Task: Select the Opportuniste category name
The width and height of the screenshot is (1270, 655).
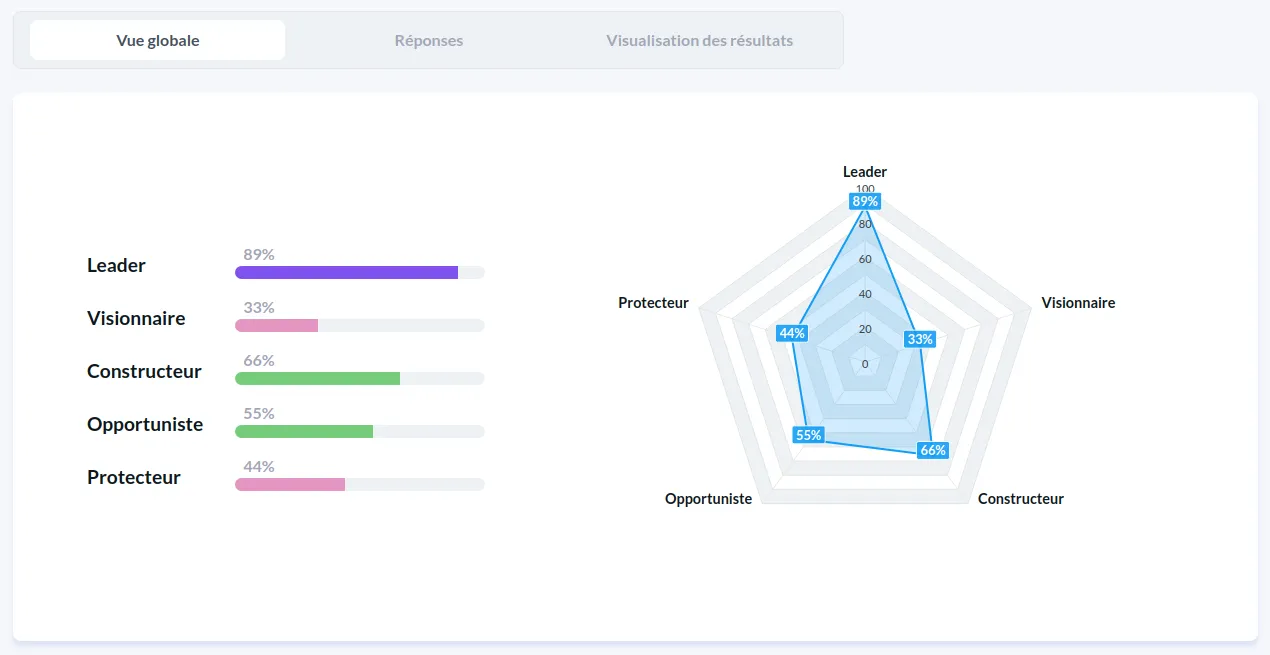Action: click(x=146, y=424)
